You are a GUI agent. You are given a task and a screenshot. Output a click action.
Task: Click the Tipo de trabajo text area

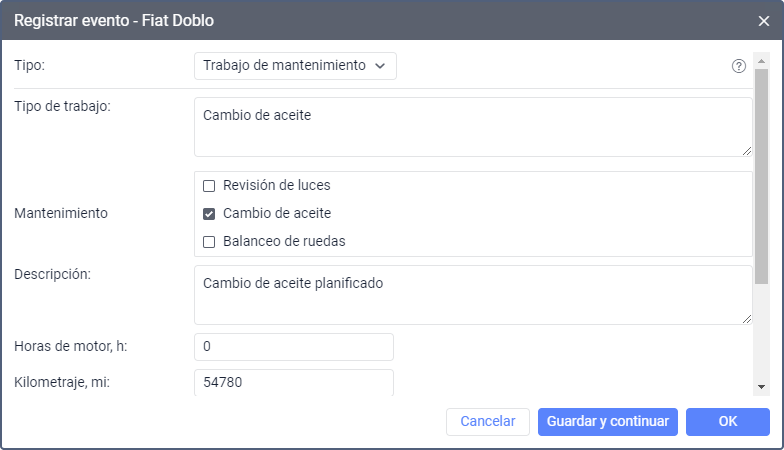coord(472,126)
